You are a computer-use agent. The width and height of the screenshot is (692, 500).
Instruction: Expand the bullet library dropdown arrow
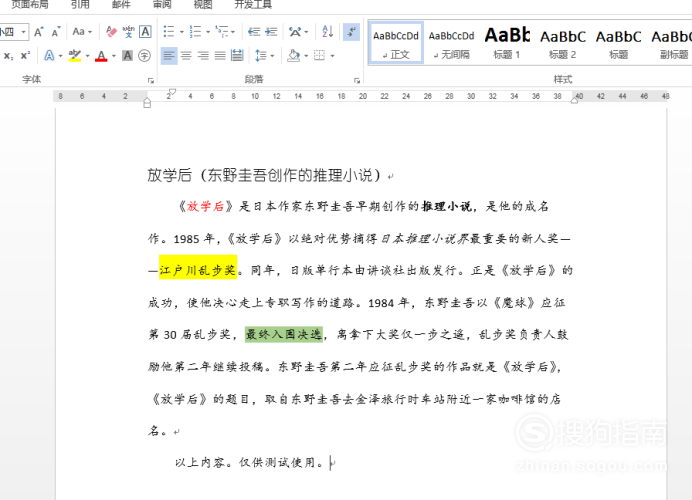[x=181, y=32]
